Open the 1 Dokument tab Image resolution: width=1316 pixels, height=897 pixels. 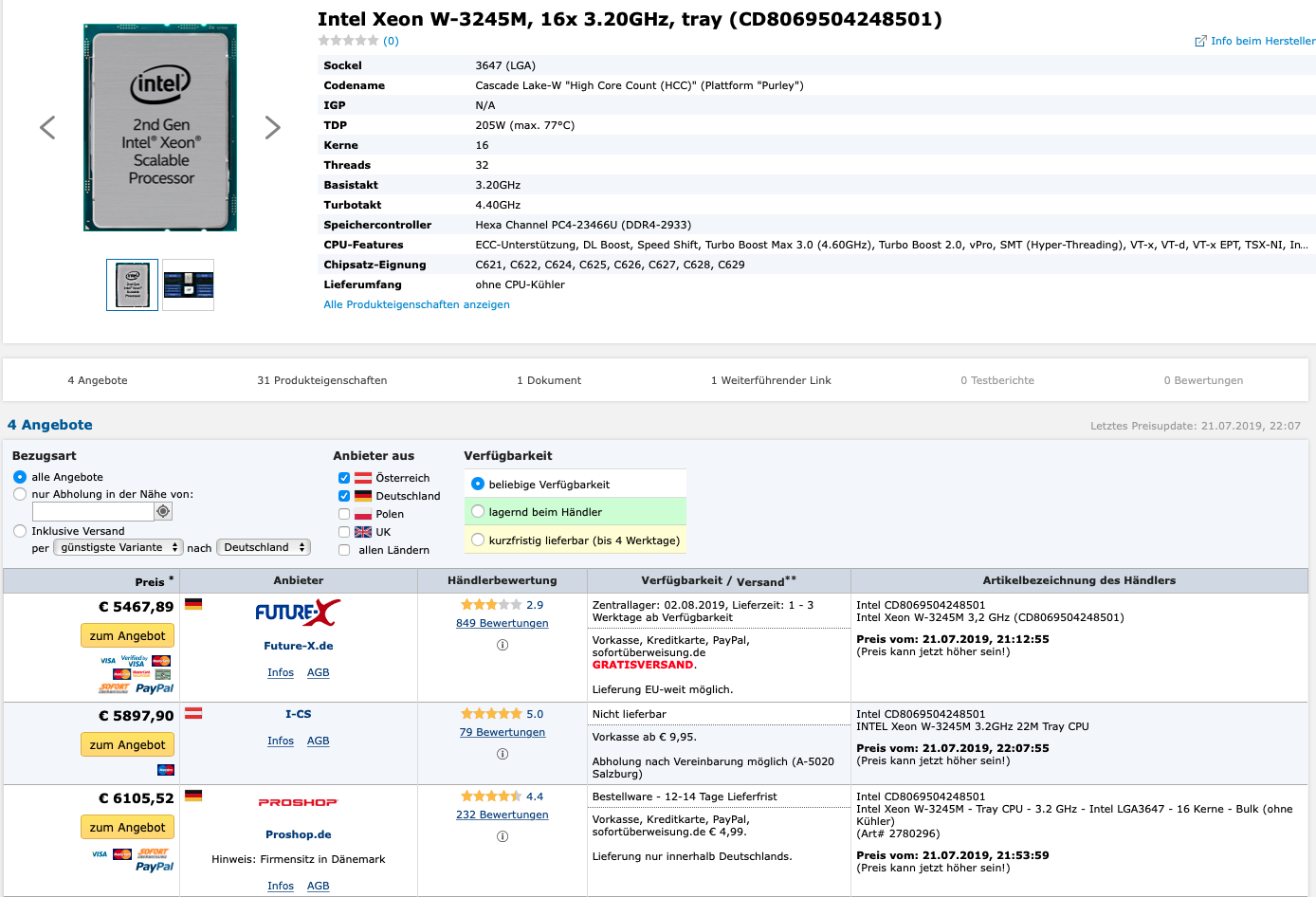pos(549,380)
